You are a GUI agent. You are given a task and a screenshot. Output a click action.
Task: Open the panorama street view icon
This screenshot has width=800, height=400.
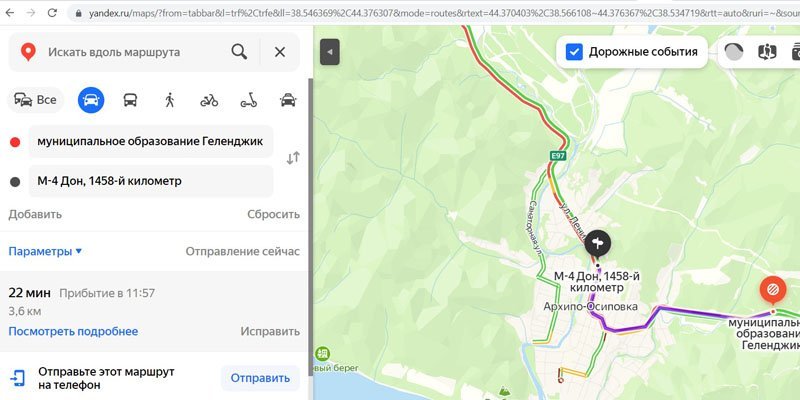pyautogui.click(x=767, y=52)
